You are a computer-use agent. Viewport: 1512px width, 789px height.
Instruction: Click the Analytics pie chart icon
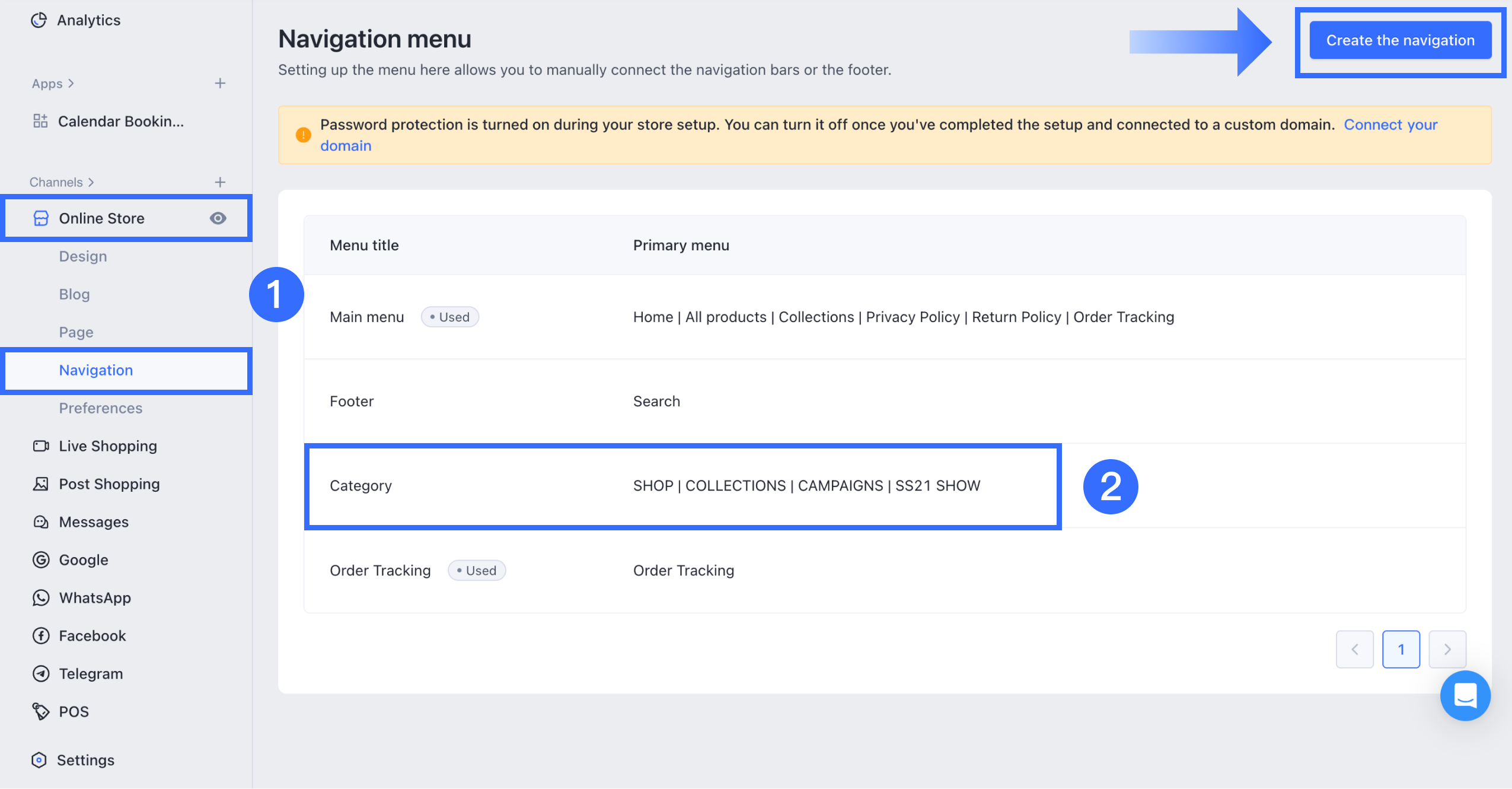(39, 20)
